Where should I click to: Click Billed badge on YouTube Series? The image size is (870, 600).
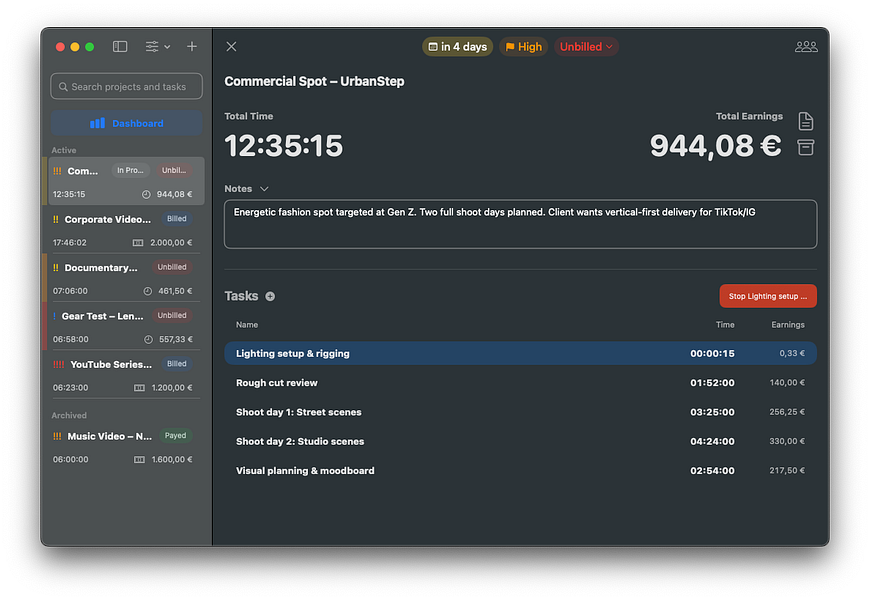pyautogui.click(x=176, y=364)
